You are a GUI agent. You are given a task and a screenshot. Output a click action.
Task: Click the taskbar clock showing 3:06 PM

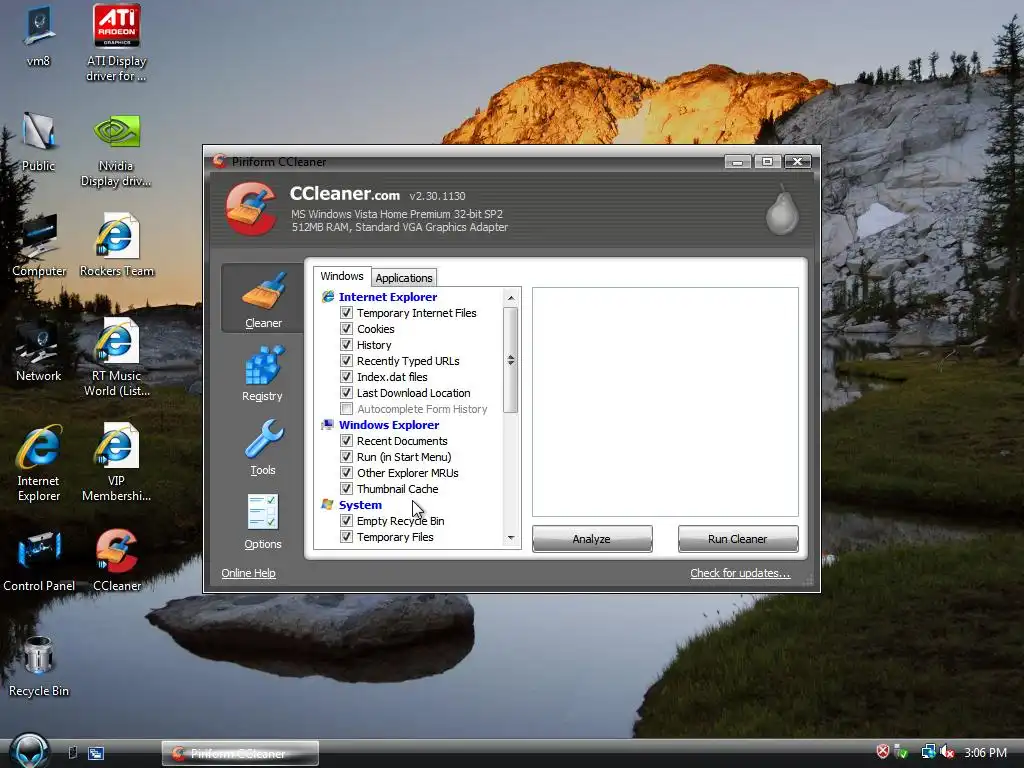[985, 752]
